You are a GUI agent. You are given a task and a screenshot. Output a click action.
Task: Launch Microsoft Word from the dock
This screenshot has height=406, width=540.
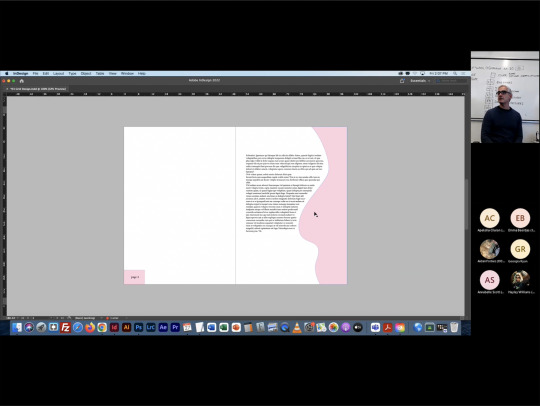211,327
